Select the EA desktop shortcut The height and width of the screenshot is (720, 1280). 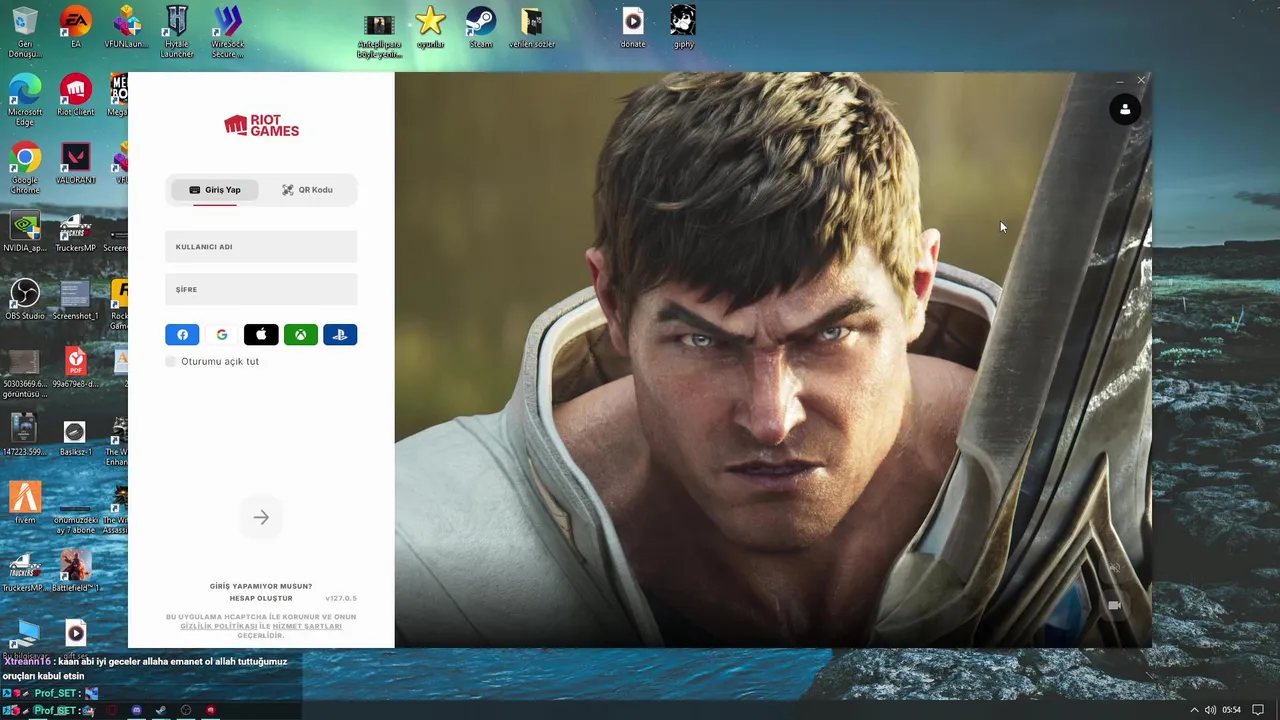click(x=76, y=27)
